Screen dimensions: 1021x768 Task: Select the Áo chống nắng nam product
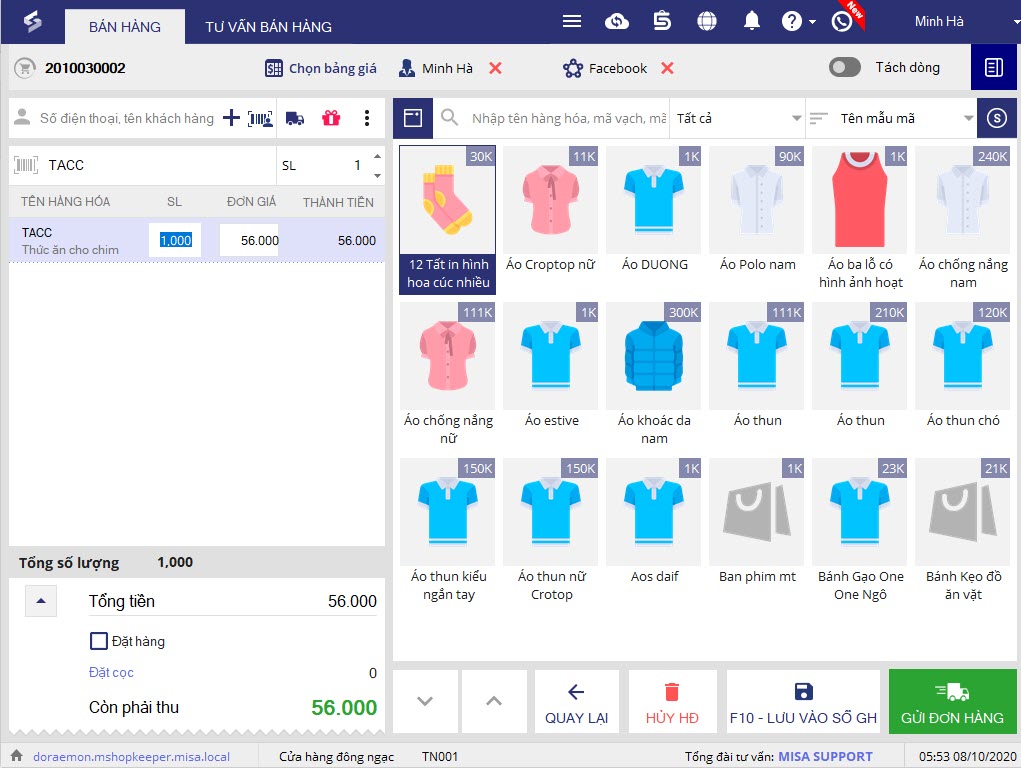pyautogui.click(x=962, y=220)
